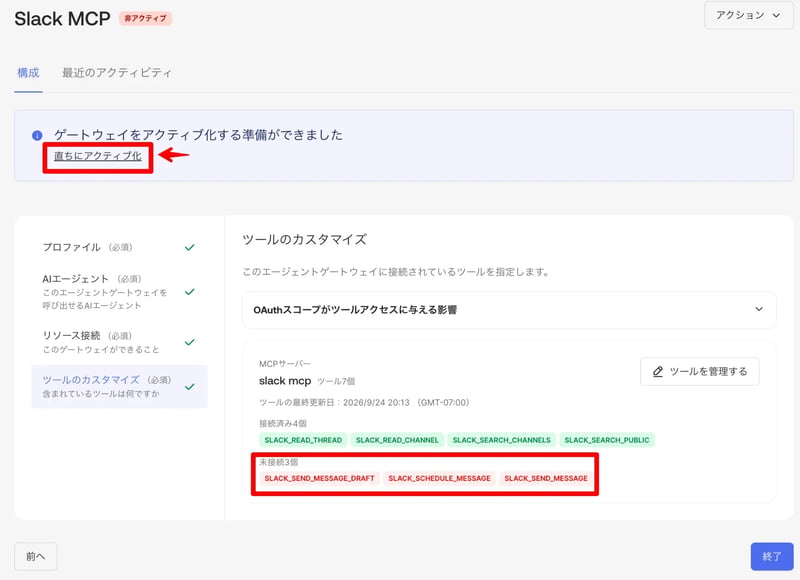This screenshot has height=580, width=800.
Task: Click the 非アクティブ status badge
Action: (145, 18)
